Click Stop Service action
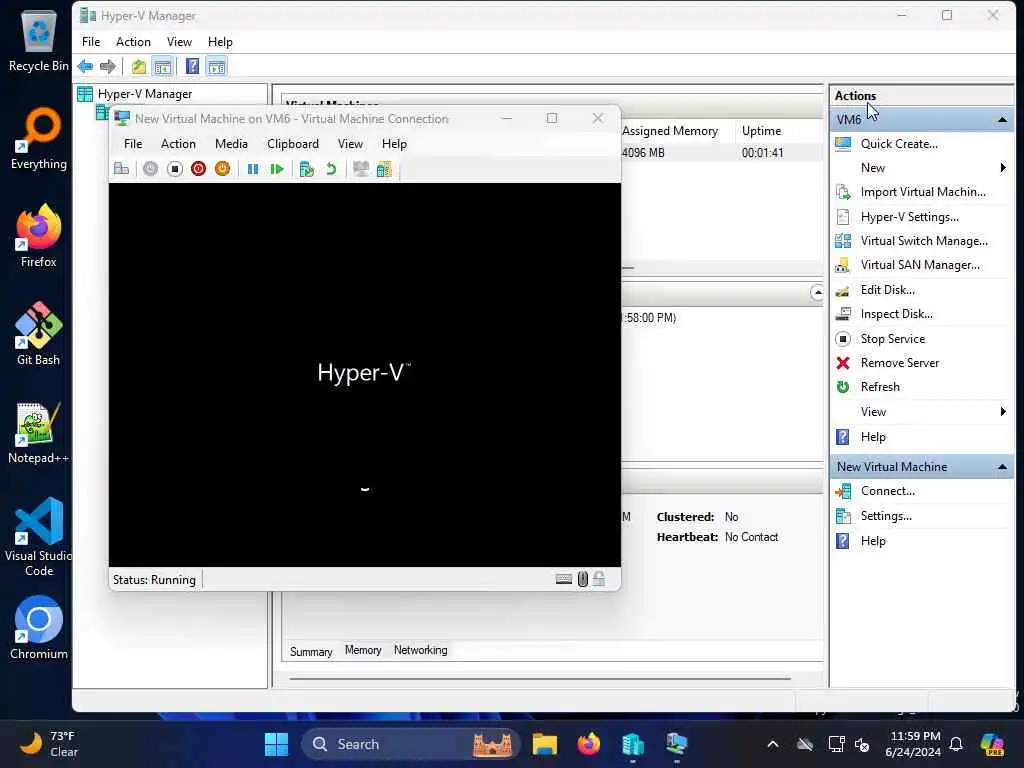This screenshot has width=1024, height=768. [893, 339]
